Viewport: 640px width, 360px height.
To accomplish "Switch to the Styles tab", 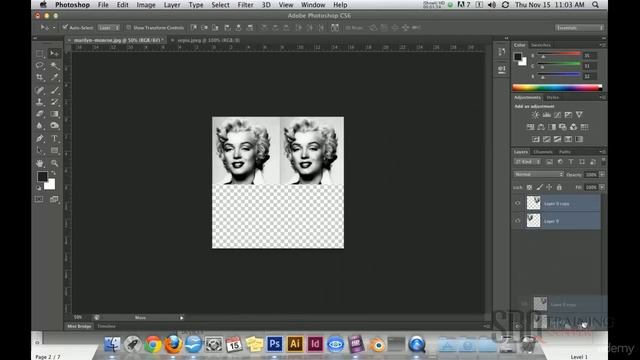I will tap(553, 98).
